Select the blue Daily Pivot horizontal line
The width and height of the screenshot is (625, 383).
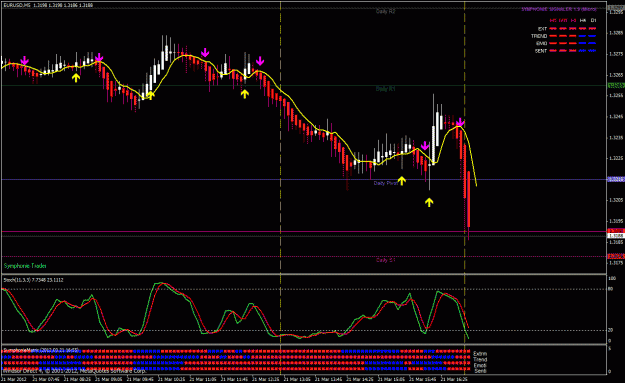pyautogui.click(x=304, y=179)
